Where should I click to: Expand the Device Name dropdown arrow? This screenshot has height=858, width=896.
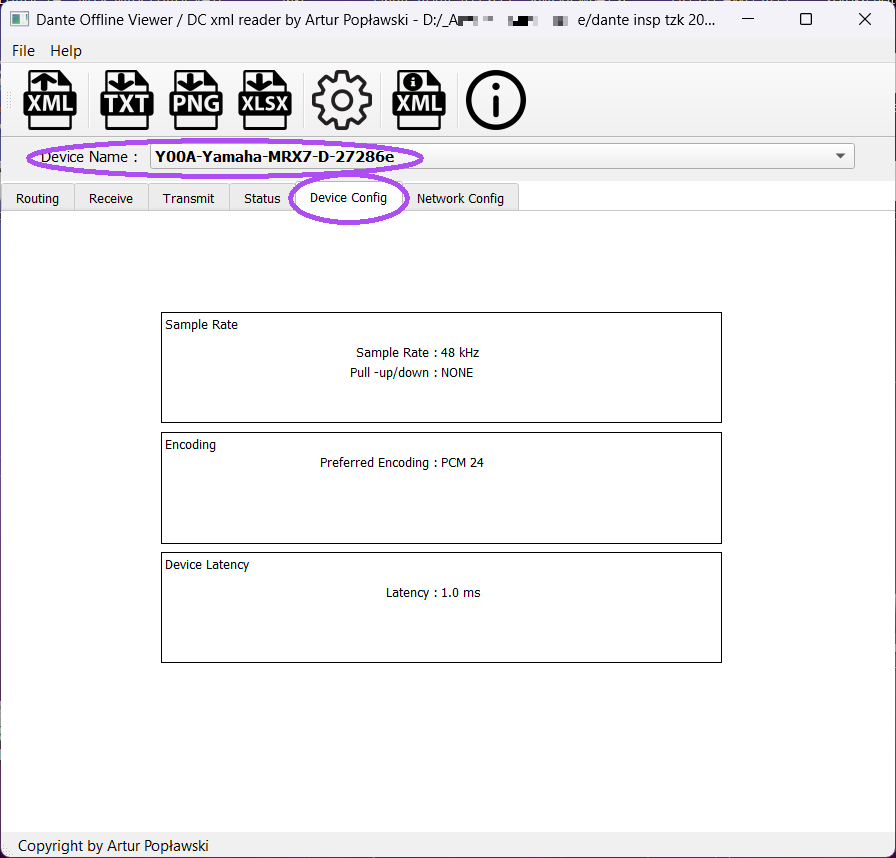[x=840, y=156]
